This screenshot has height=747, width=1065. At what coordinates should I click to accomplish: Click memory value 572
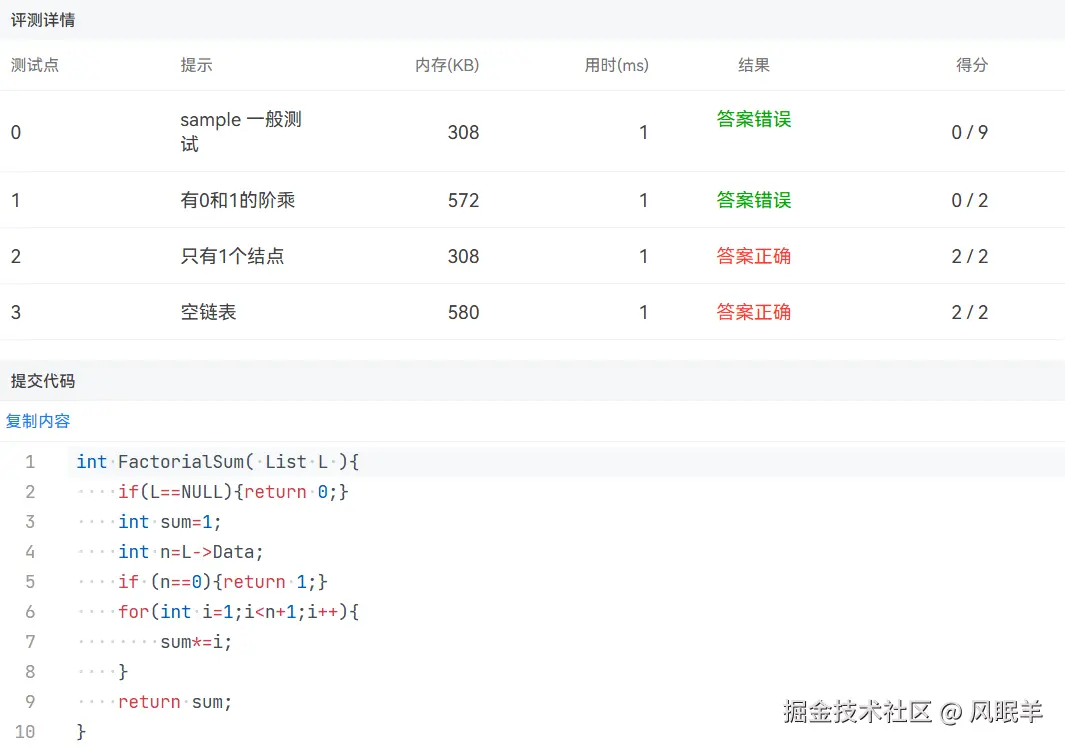pyautogui.click(x=463, y=200)
